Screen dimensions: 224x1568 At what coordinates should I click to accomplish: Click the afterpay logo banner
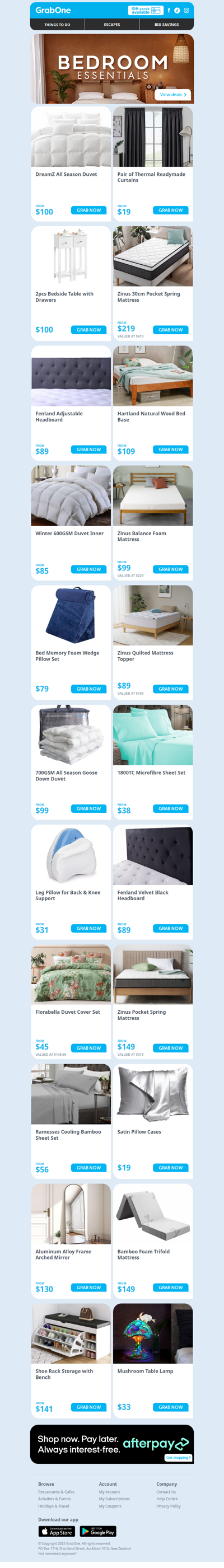point(112,1444)
